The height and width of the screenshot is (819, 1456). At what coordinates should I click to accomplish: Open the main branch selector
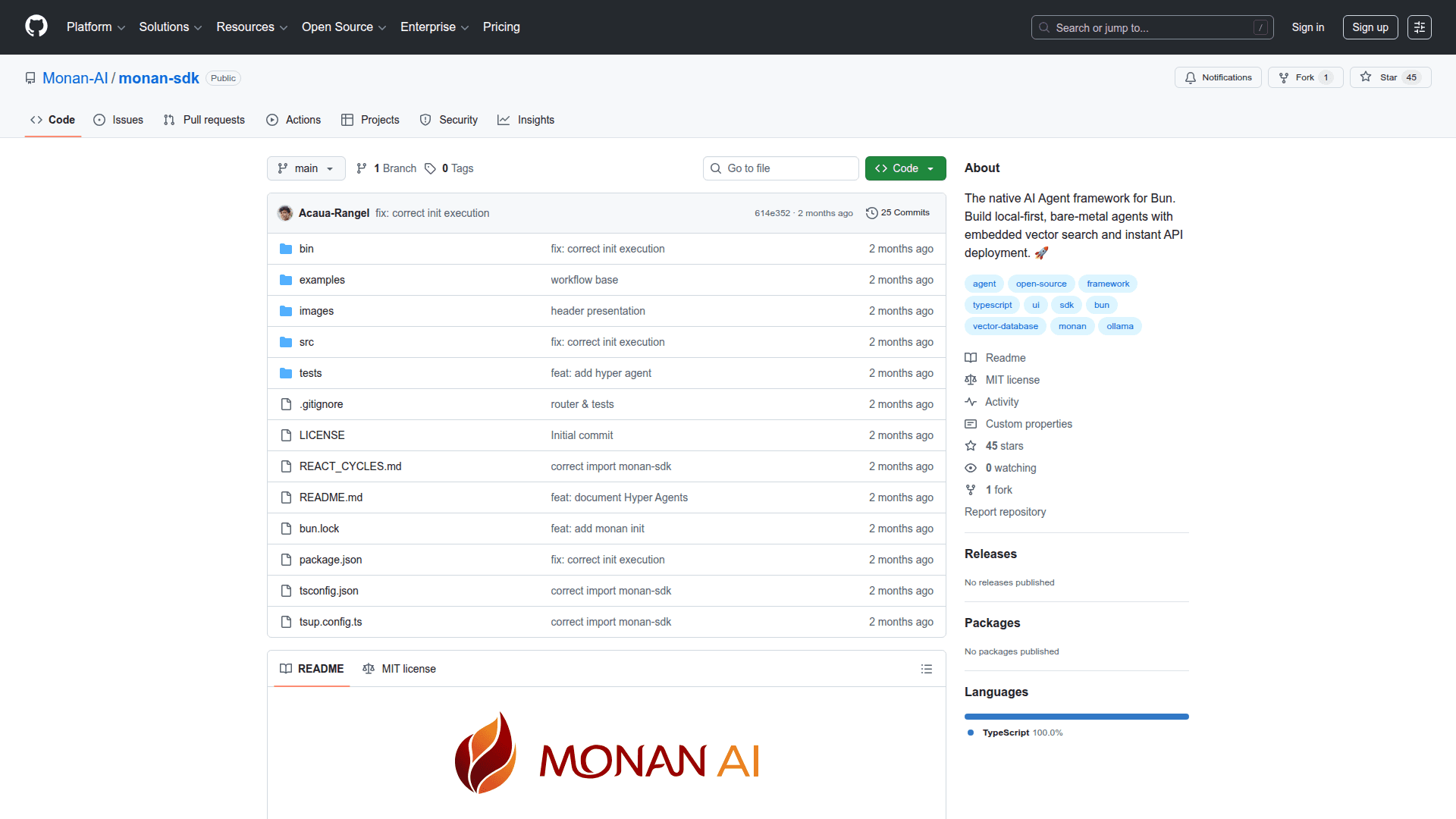[x=306, y=168]
